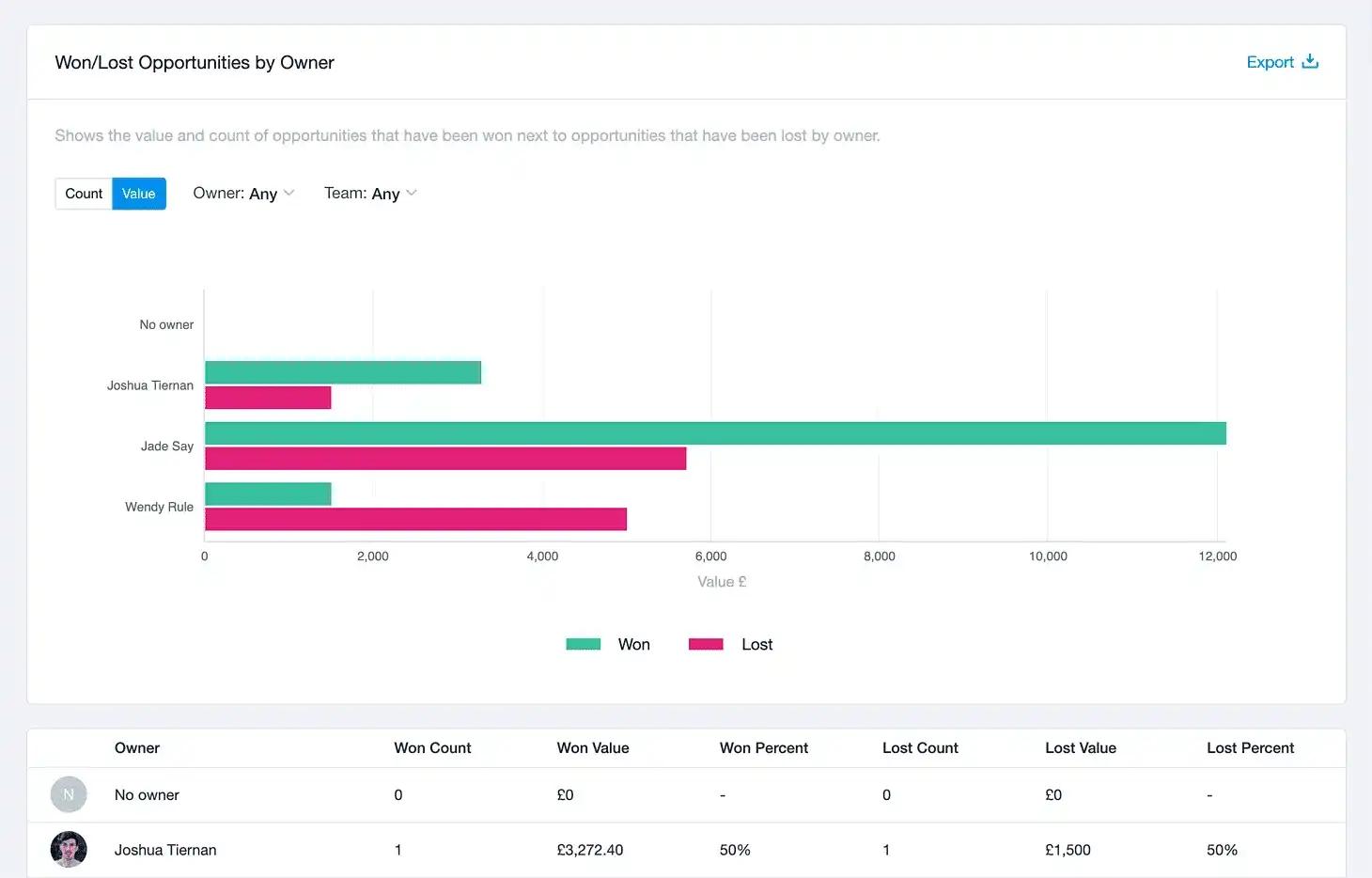Viewport: 1372px width, 878px height.
Task: Click the No owner avatar icon
Action: [69, 794]
